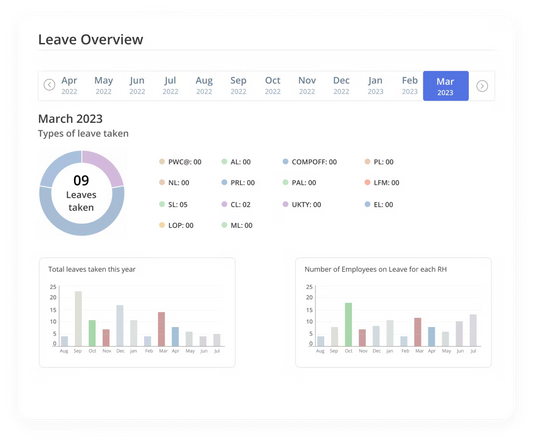This screenshot has height=443, width=533.
Task: Click the previous months arrow icon
Action: pos(49,85)
